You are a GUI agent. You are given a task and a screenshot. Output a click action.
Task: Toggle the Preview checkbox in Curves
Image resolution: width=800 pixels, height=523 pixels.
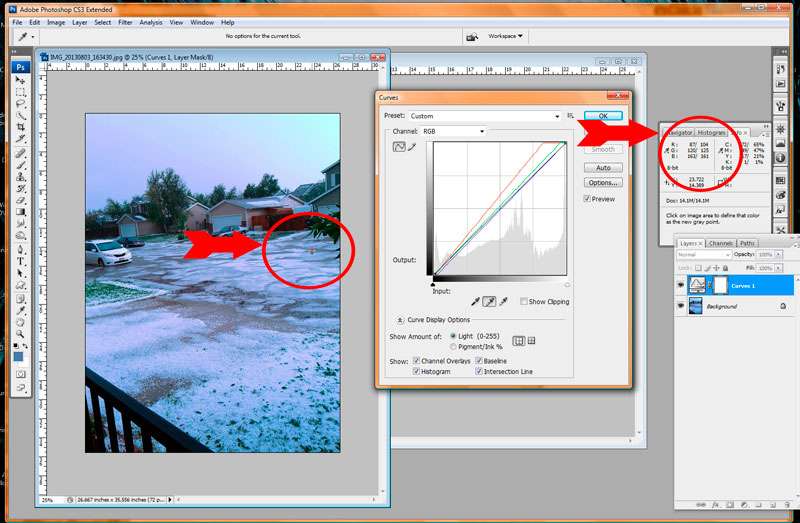[x=587, y=199]
